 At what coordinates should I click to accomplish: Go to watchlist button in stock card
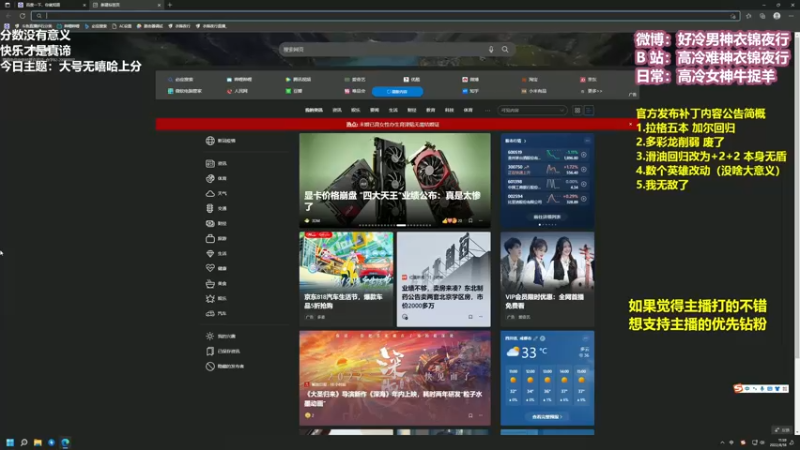tap(547, 217)
